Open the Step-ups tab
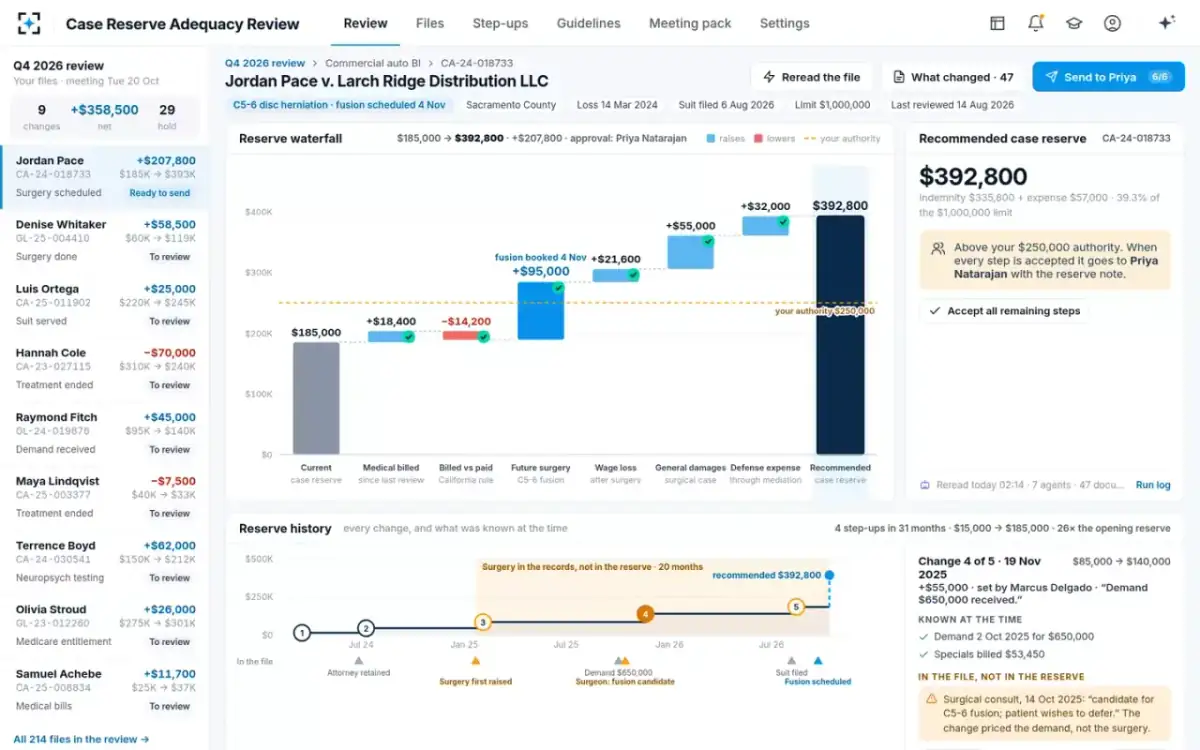Viewport: 1200px width, 750px height. click(500, 23)
